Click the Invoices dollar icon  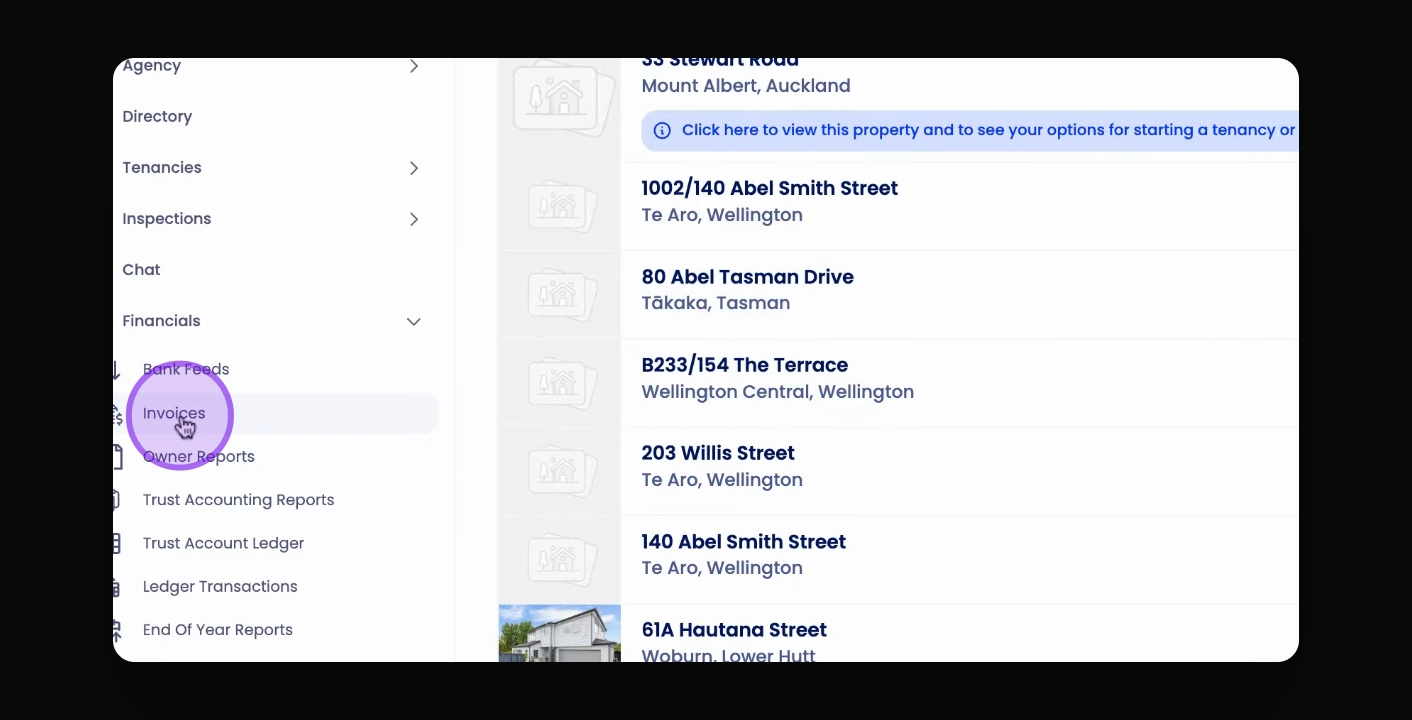pyautogui.click(x=118, y=414)
